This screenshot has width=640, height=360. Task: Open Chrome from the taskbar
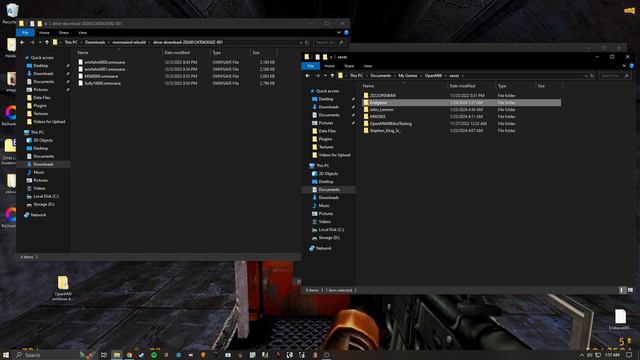[129, 355]
